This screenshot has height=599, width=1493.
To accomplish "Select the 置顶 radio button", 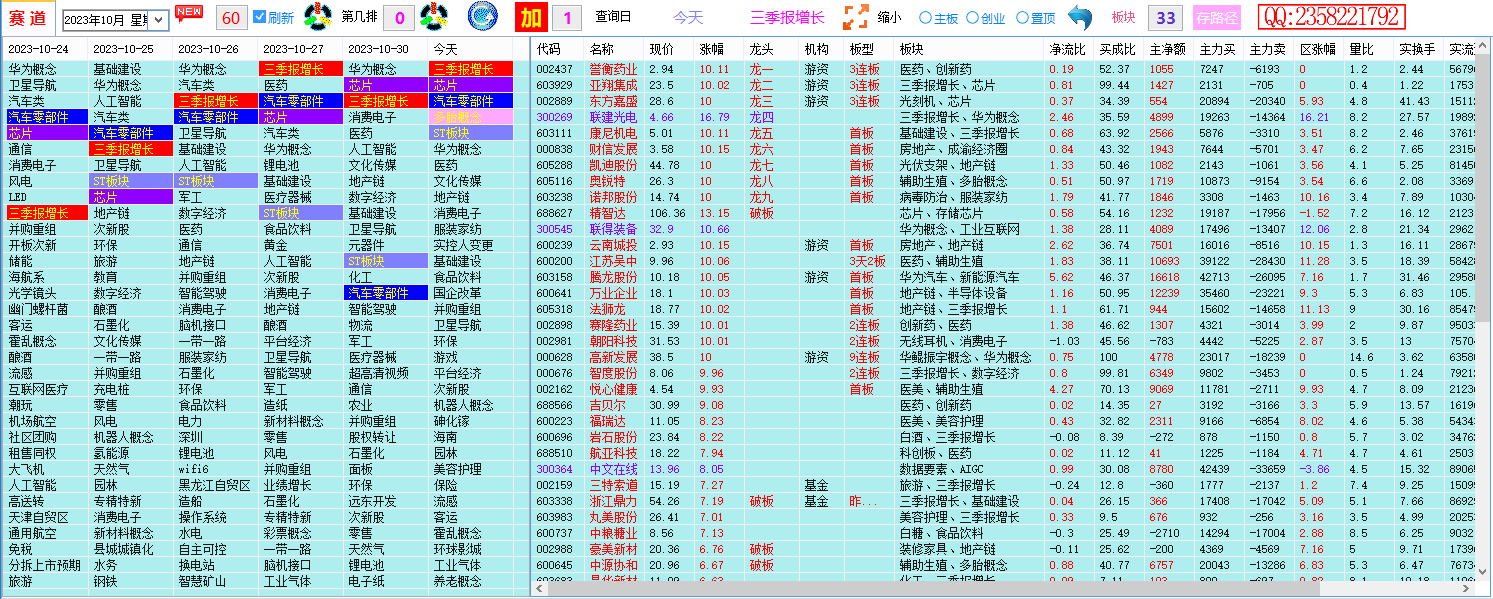I will 1023,17.
